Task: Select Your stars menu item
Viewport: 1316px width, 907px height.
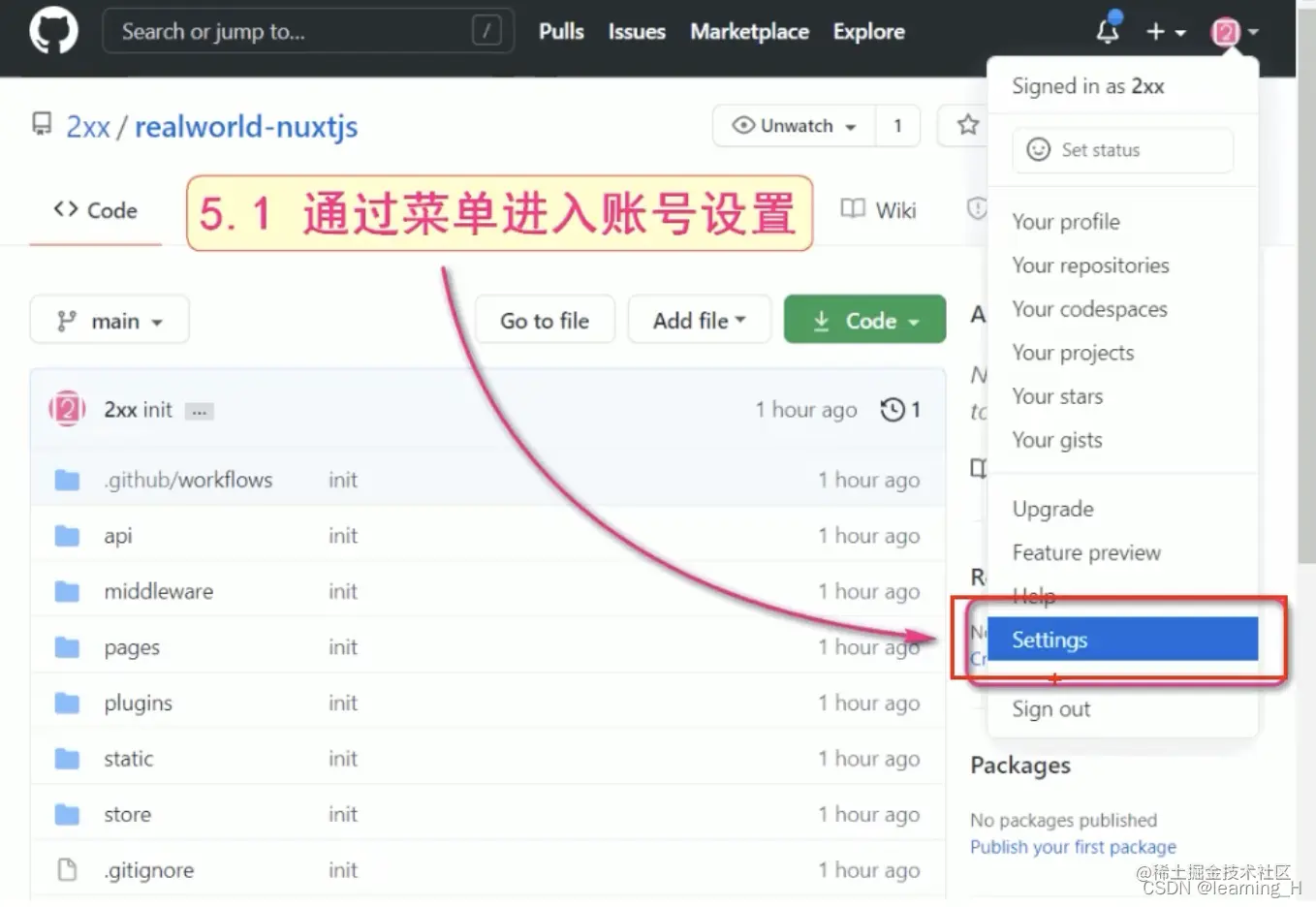Action: click(1057, 396)
